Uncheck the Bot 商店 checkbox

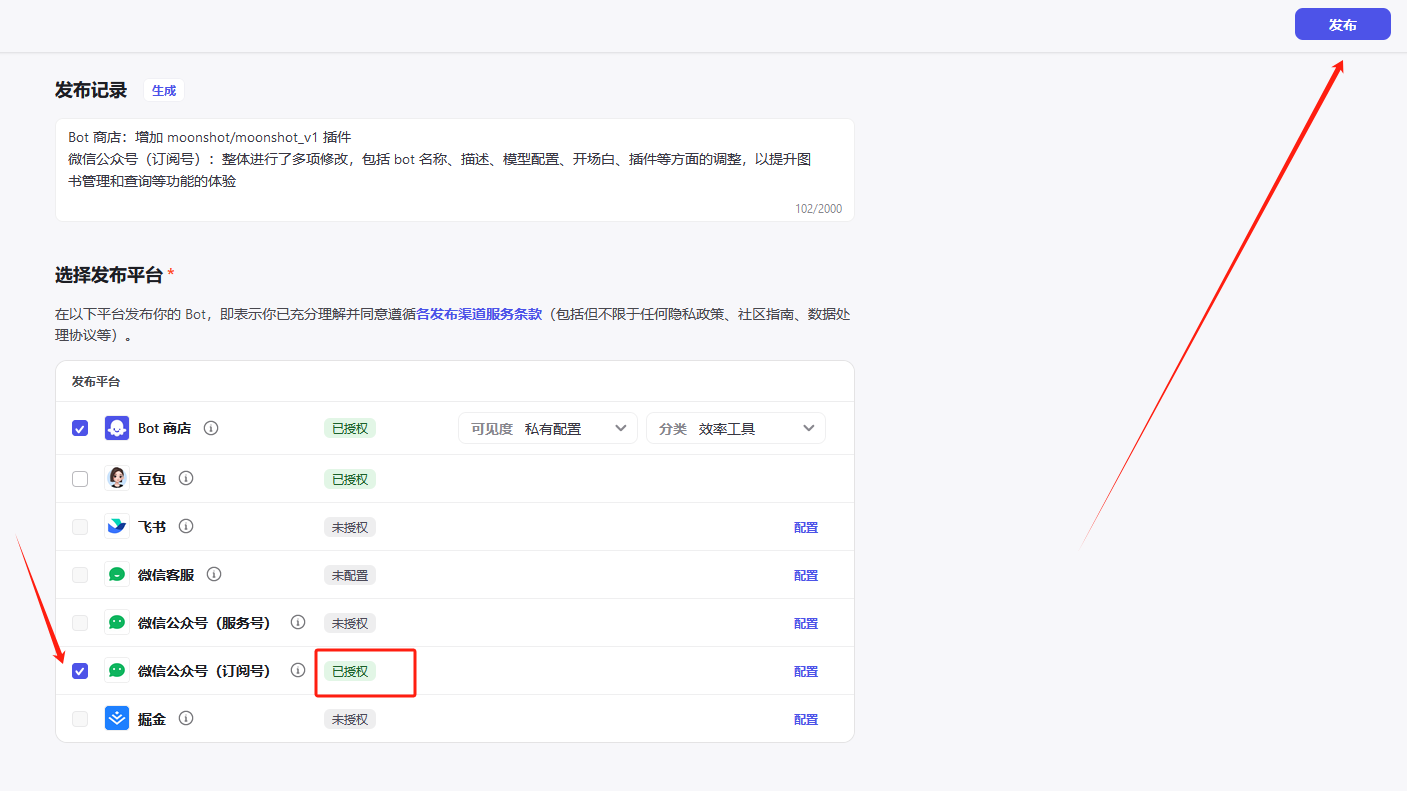(80, 428)
